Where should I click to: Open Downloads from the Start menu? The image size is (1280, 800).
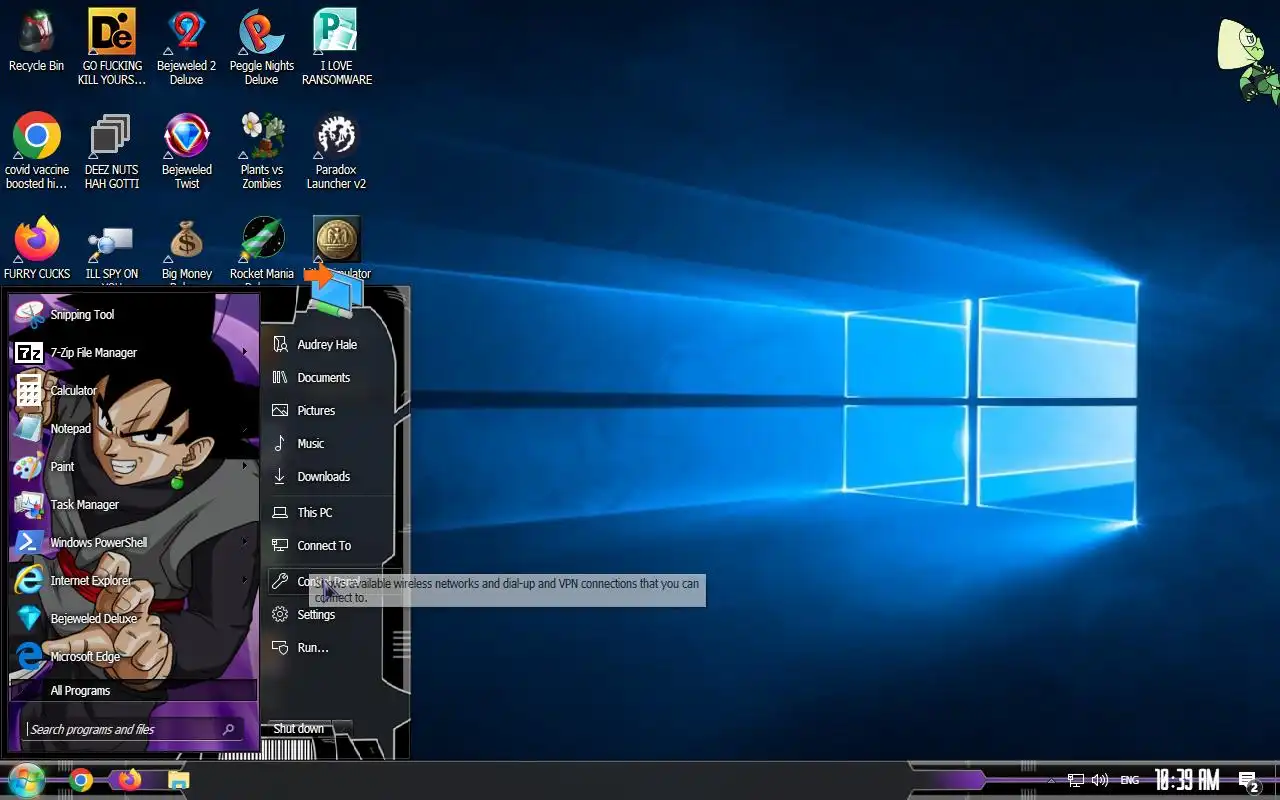click(x=331, y=477)
